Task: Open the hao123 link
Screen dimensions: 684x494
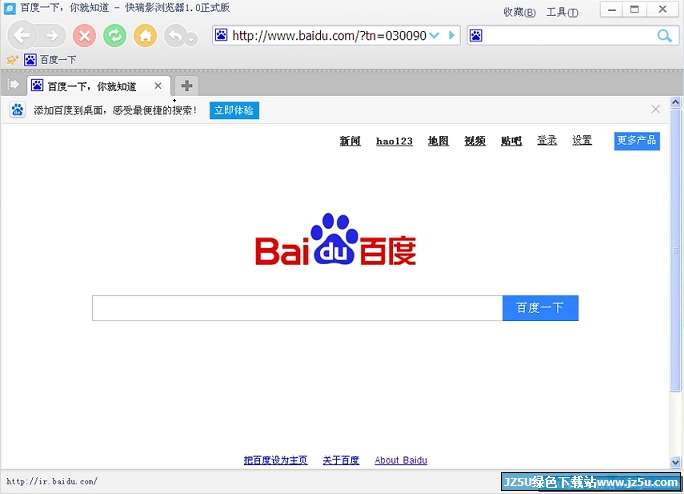Action: [x=394, y=141]
